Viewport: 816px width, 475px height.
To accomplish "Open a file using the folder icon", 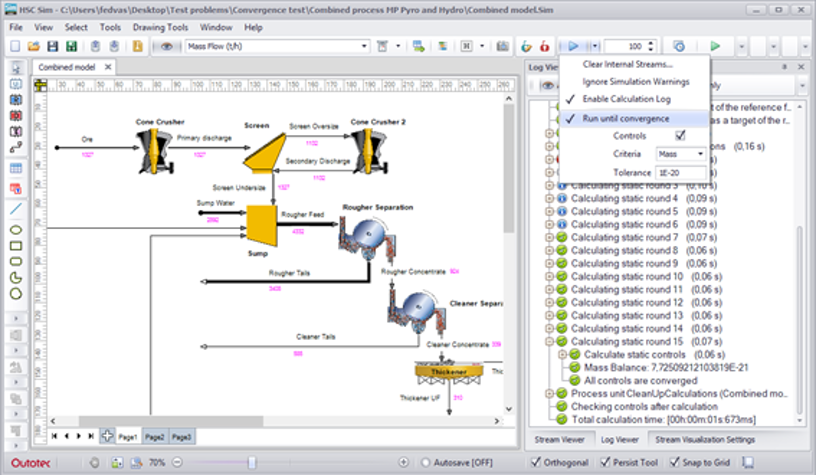I will coord(34,46).
